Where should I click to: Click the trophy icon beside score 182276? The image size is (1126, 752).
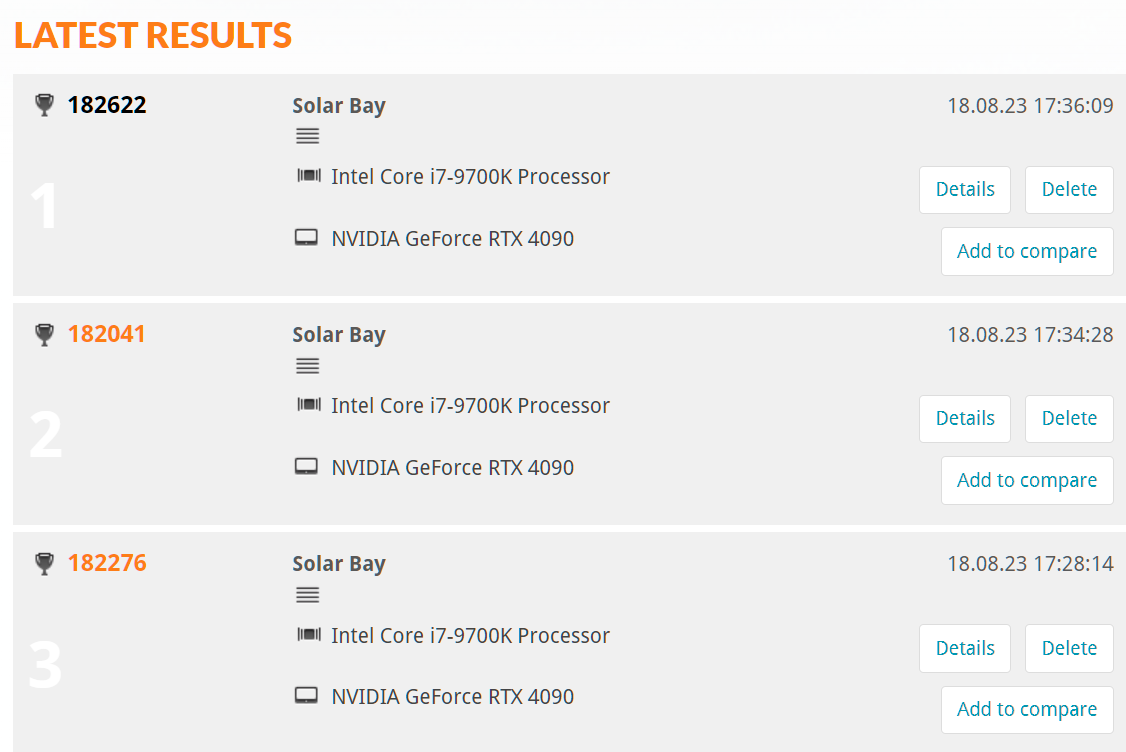point(44,563)
